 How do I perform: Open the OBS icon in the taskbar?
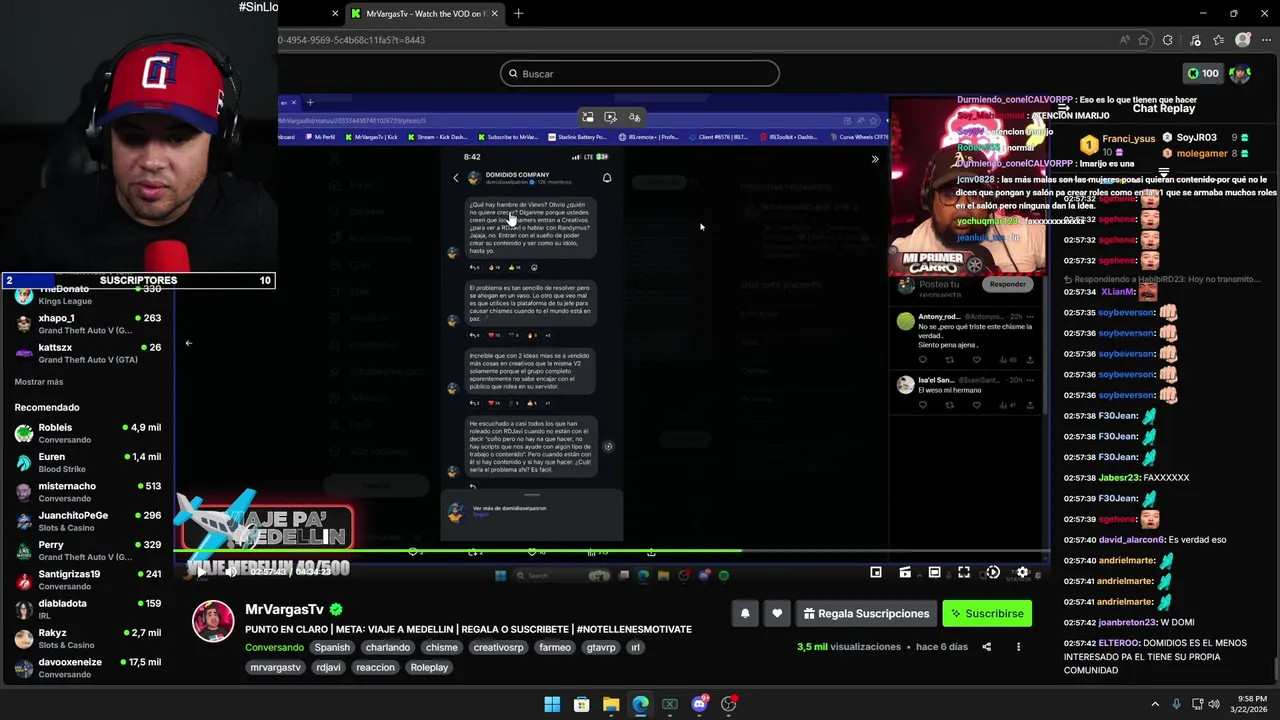(x=728, y=704)
